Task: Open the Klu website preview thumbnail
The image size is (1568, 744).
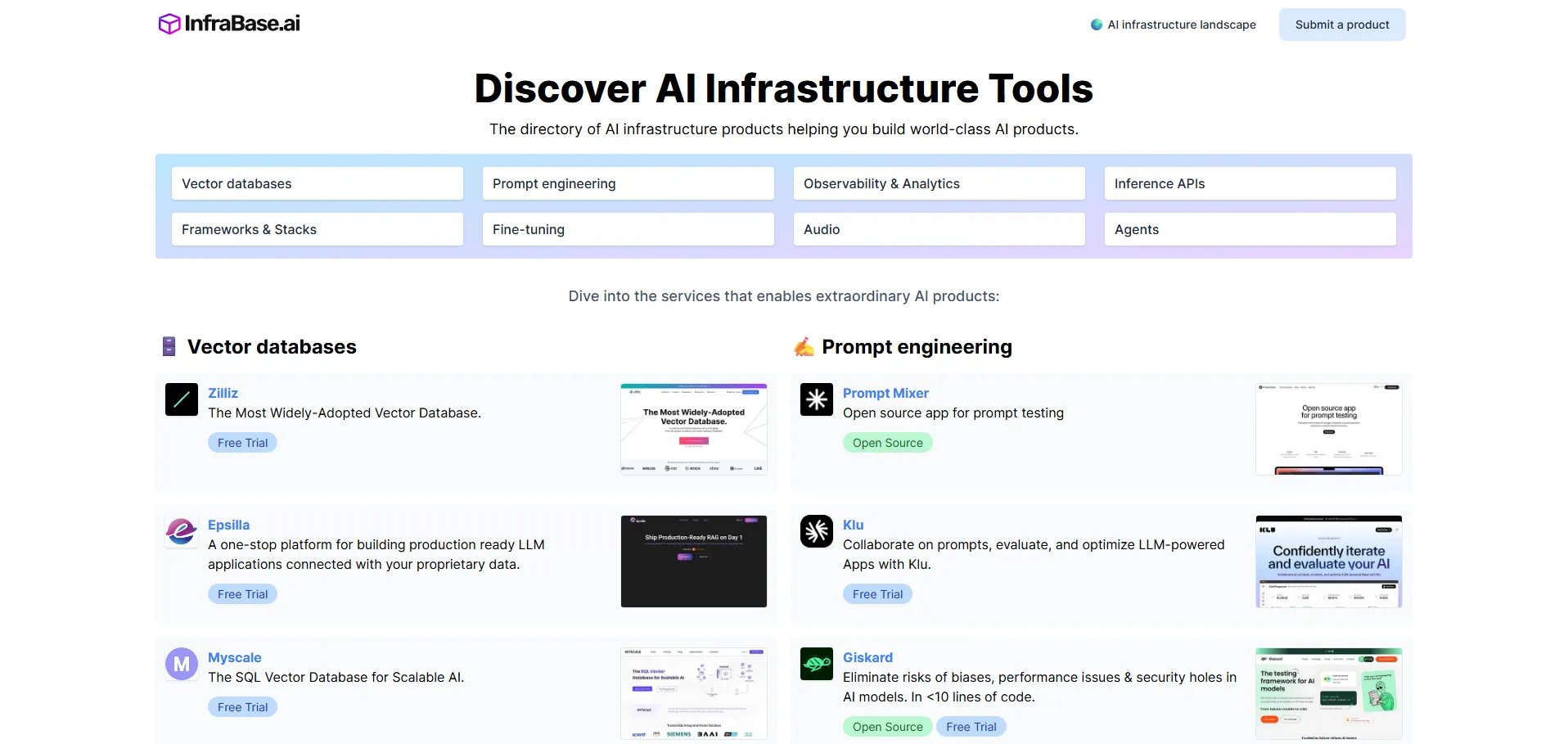Action: [x=1328, y=561]
